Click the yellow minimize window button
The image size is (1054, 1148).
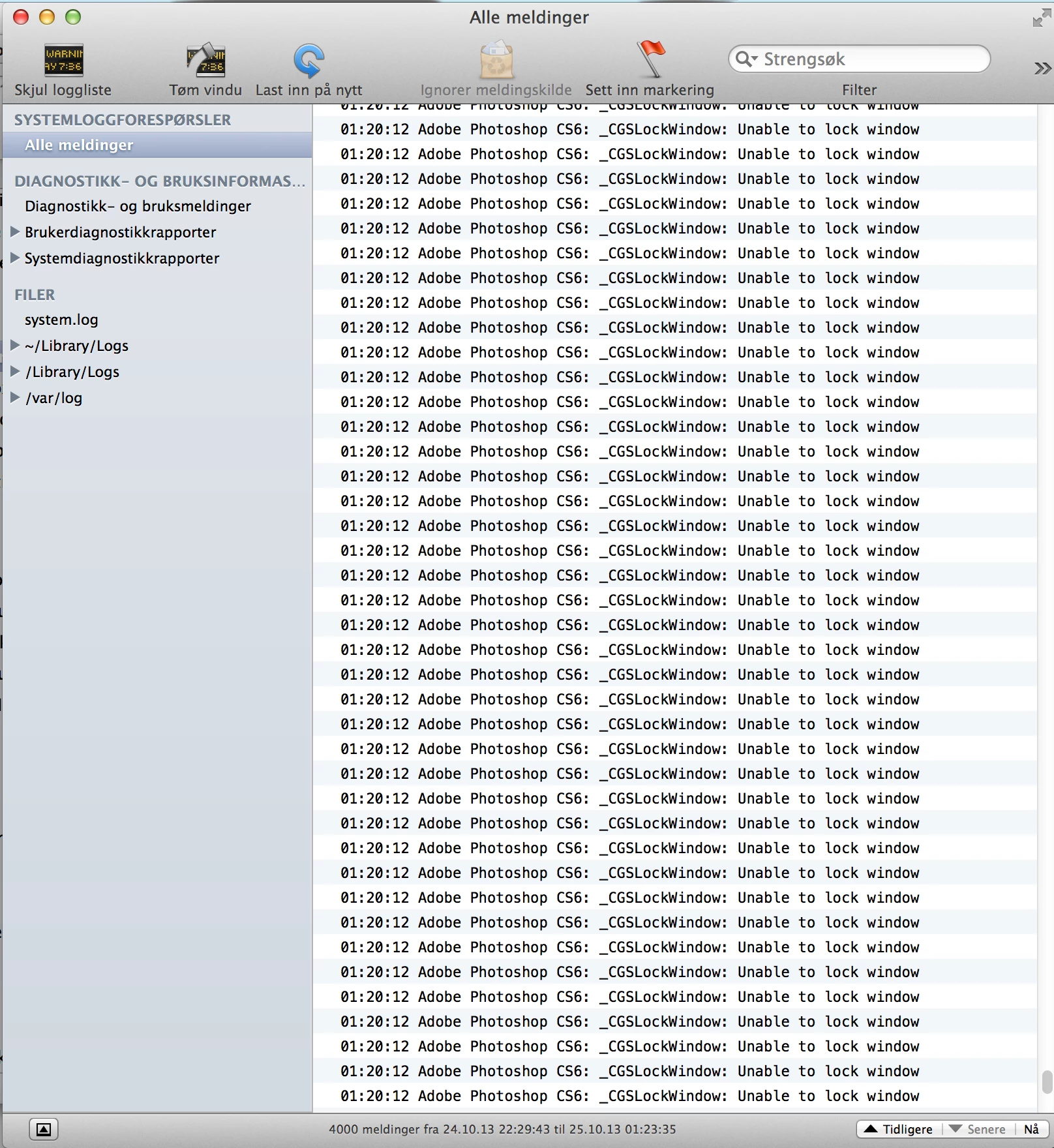pyautogui.click(x=47, y=17)
